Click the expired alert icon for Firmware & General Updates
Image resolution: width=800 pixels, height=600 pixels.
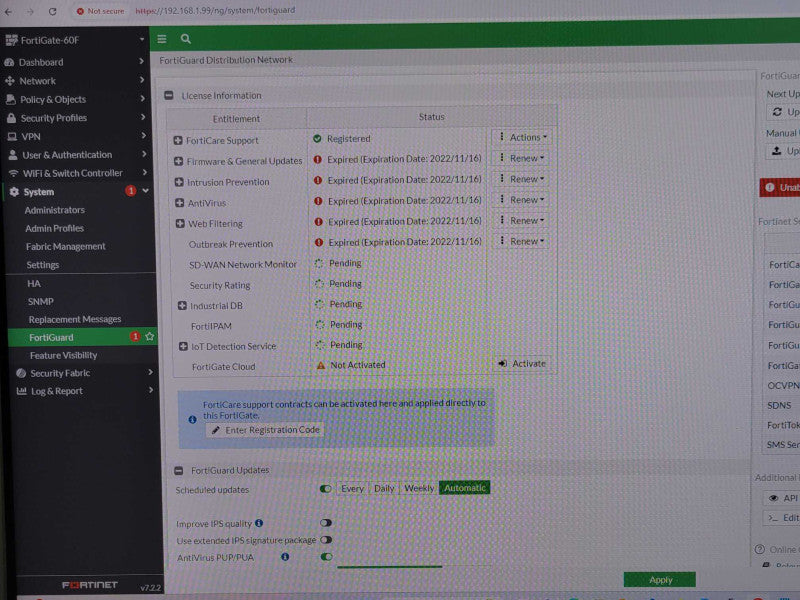pyautogui.click(x=317, y=160)
